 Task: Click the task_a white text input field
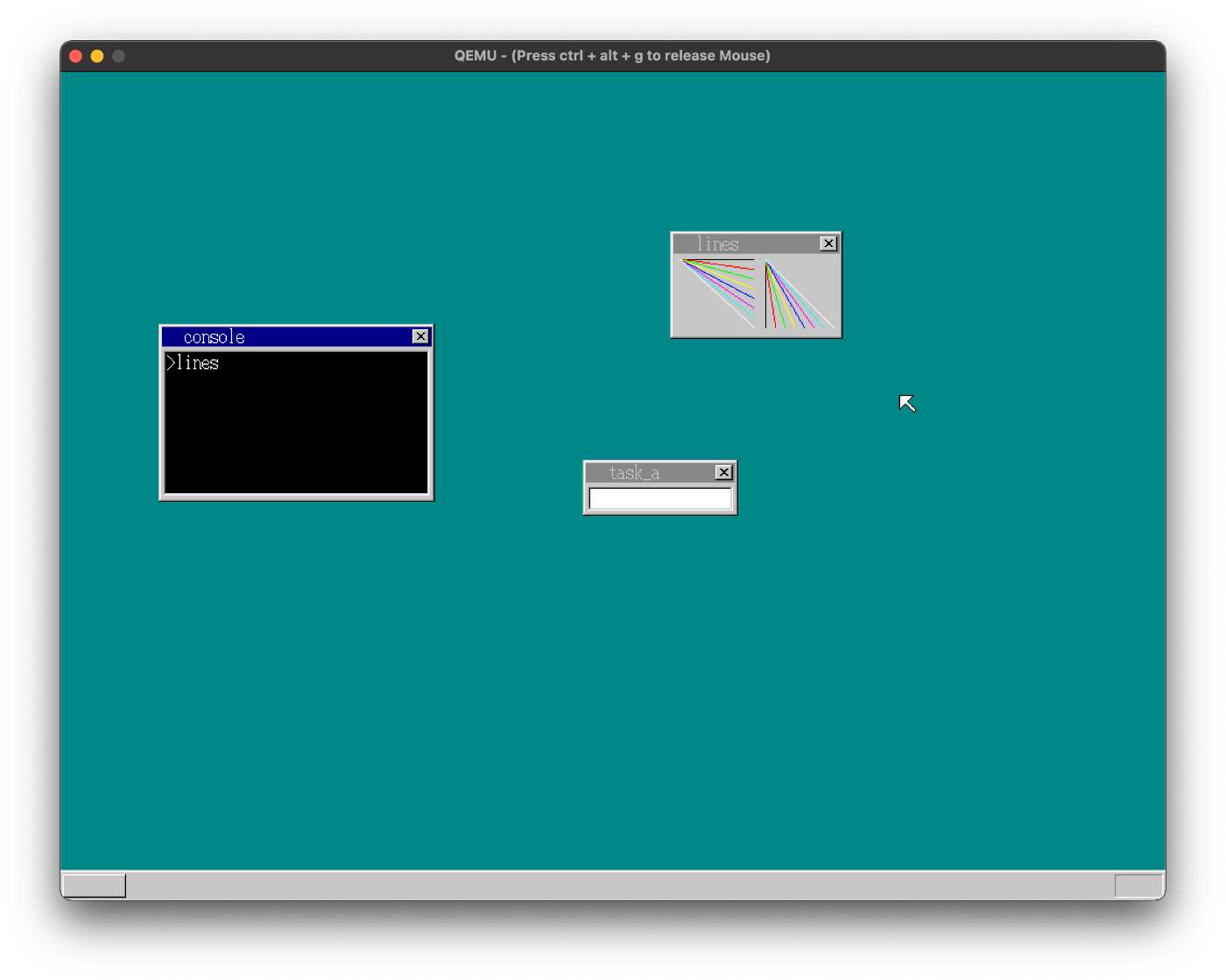pos(660,498)
